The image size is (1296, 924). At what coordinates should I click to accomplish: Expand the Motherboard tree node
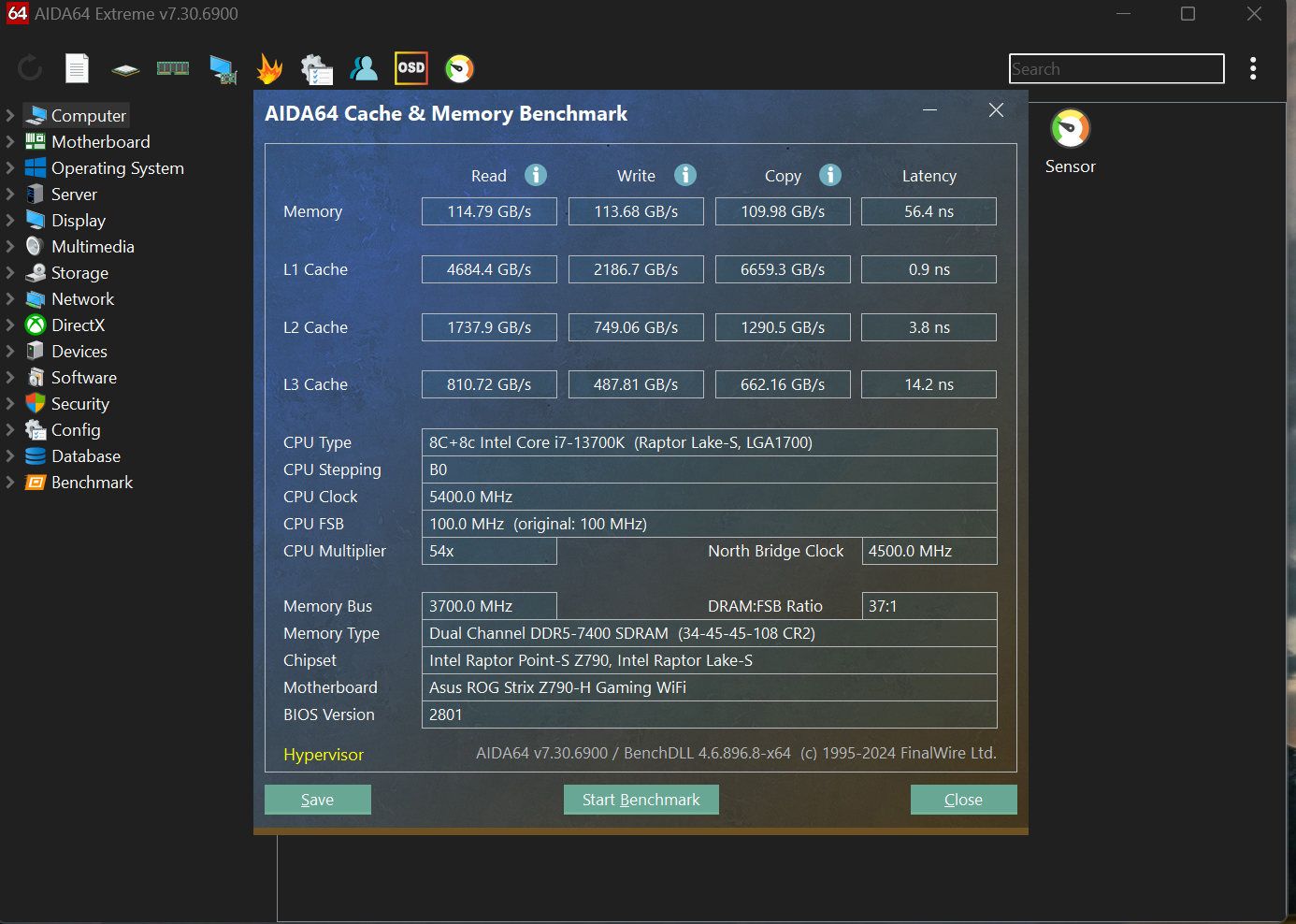point(9,141)
